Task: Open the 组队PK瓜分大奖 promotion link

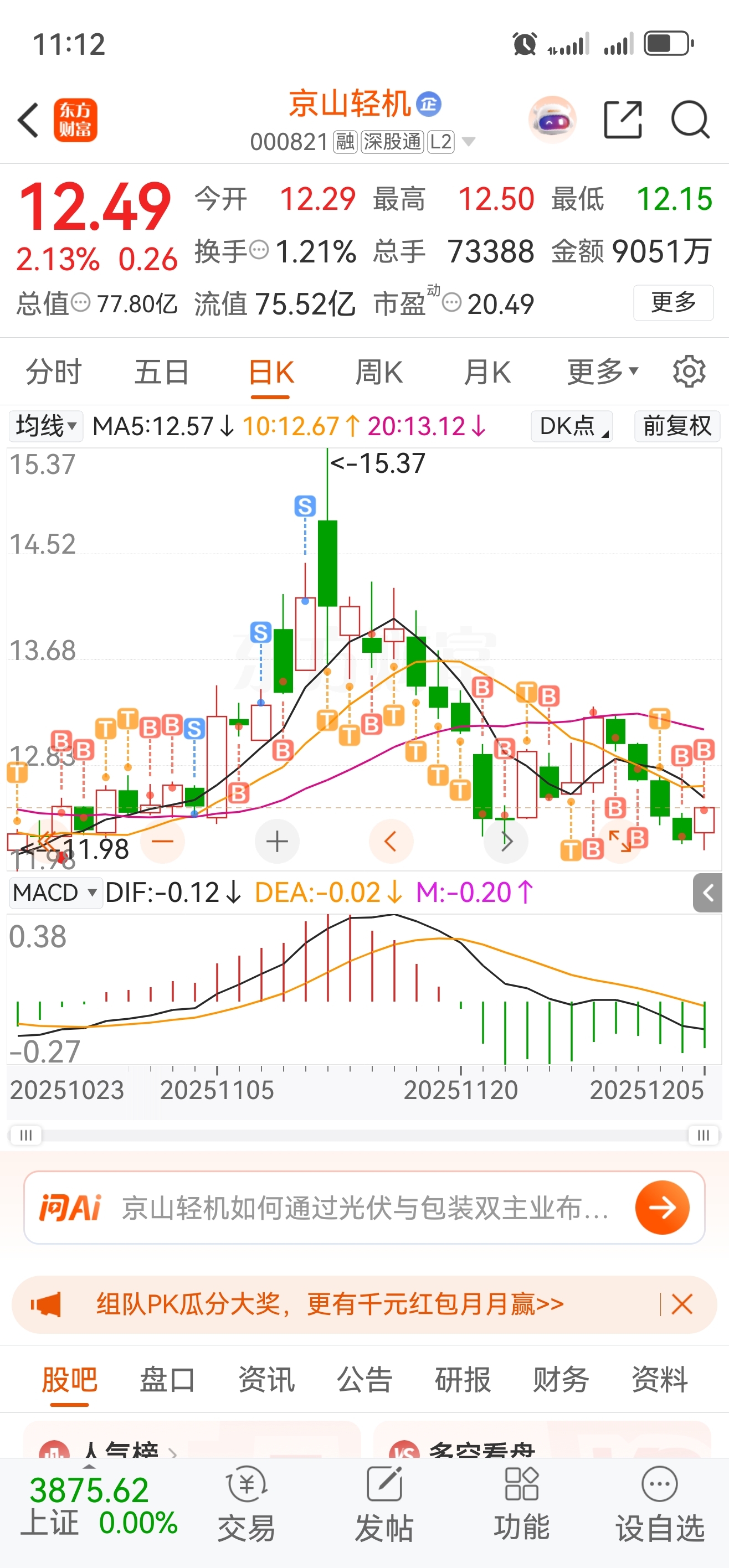Action: click(x=330, y=1304)
